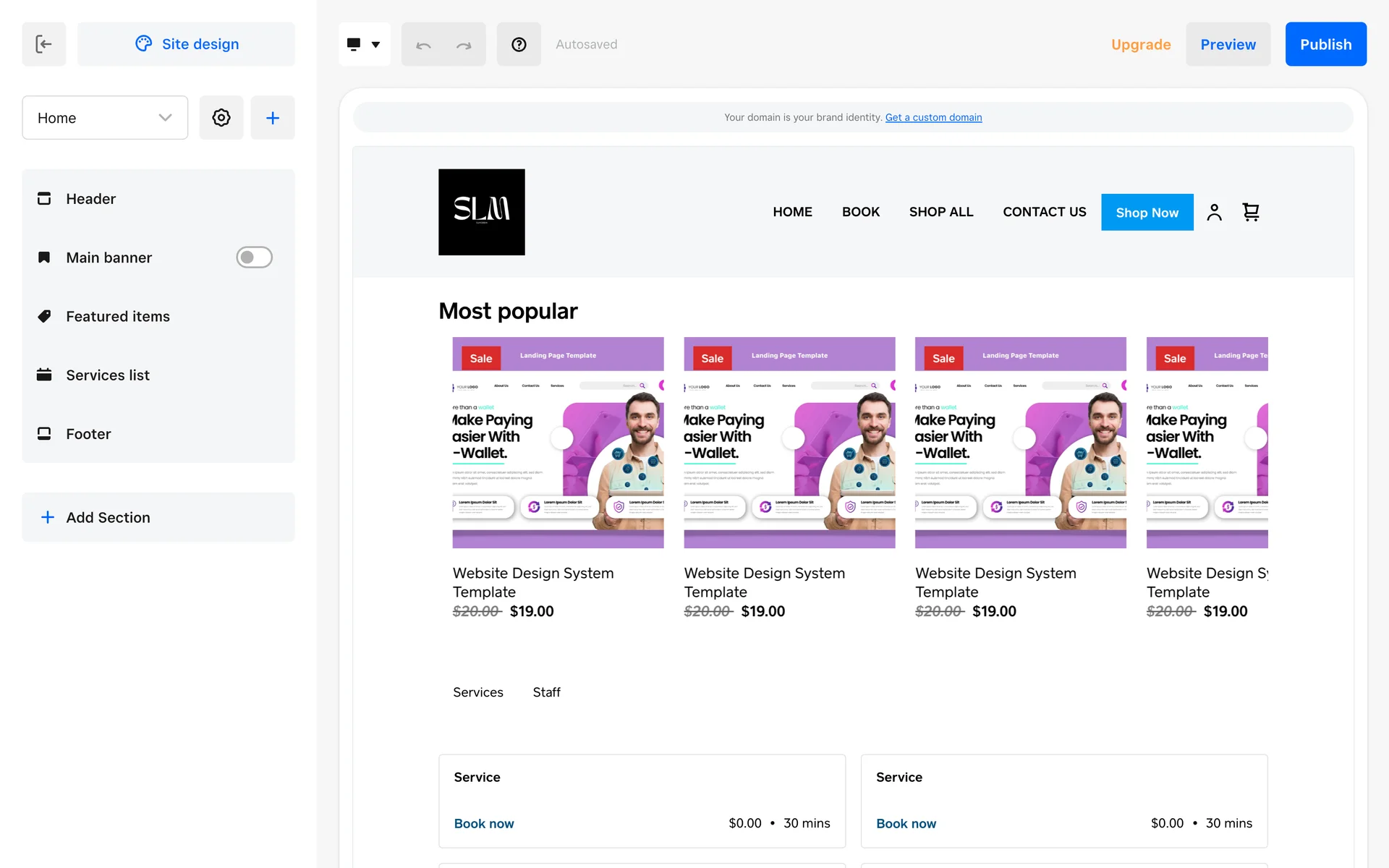Click the Publish button
Viewport: 1389px width, 868px height.
[1325, 44]
